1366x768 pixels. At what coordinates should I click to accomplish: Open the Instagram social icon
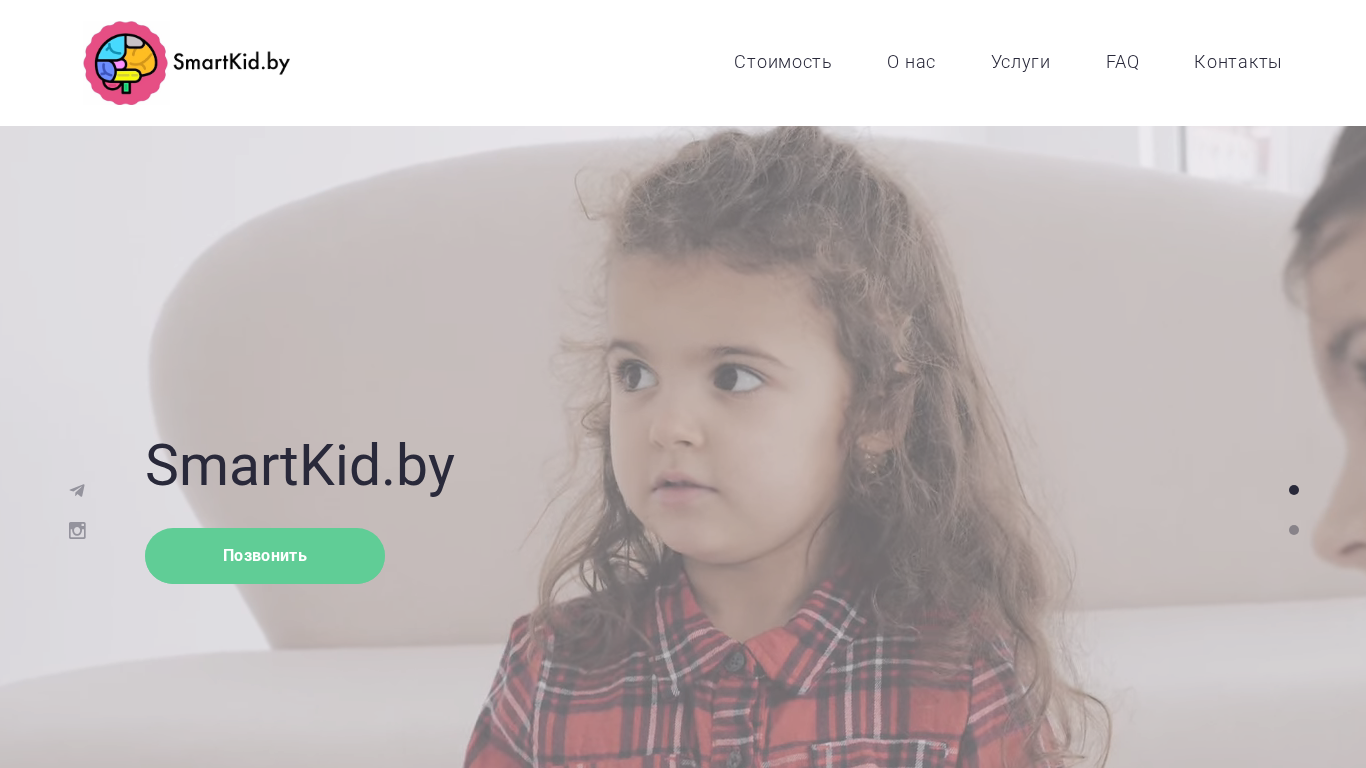click(x=77, y=530)
